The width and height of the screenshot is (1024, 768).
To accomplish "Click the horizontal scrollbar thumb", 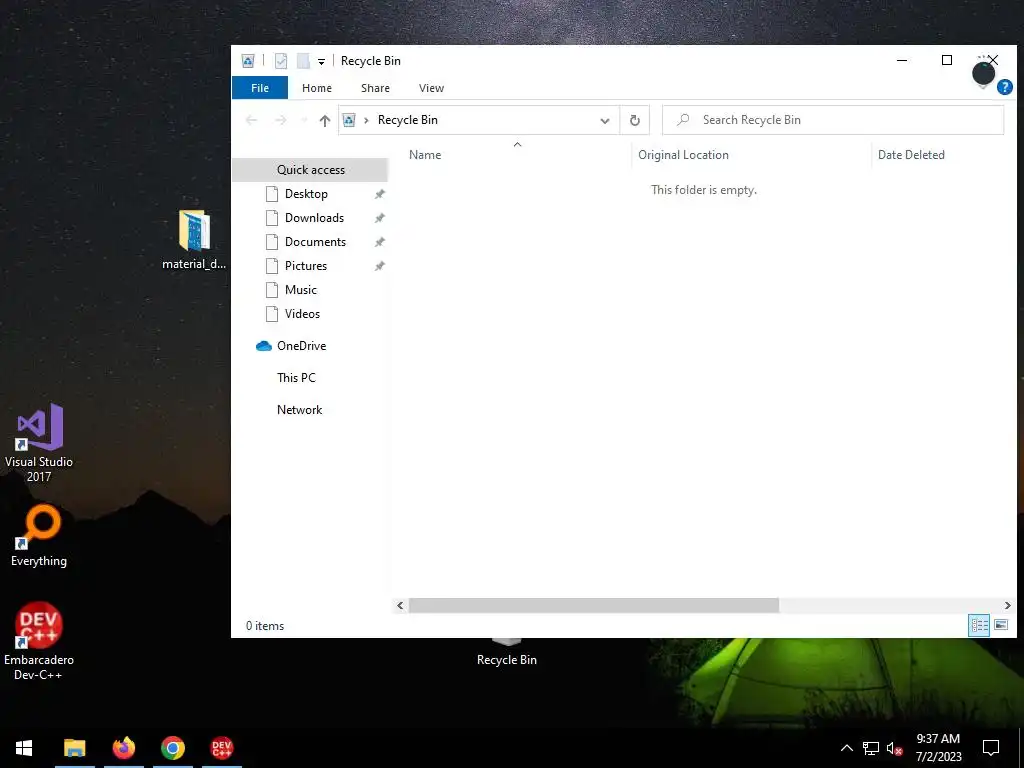I will click(x=594, y=605).
